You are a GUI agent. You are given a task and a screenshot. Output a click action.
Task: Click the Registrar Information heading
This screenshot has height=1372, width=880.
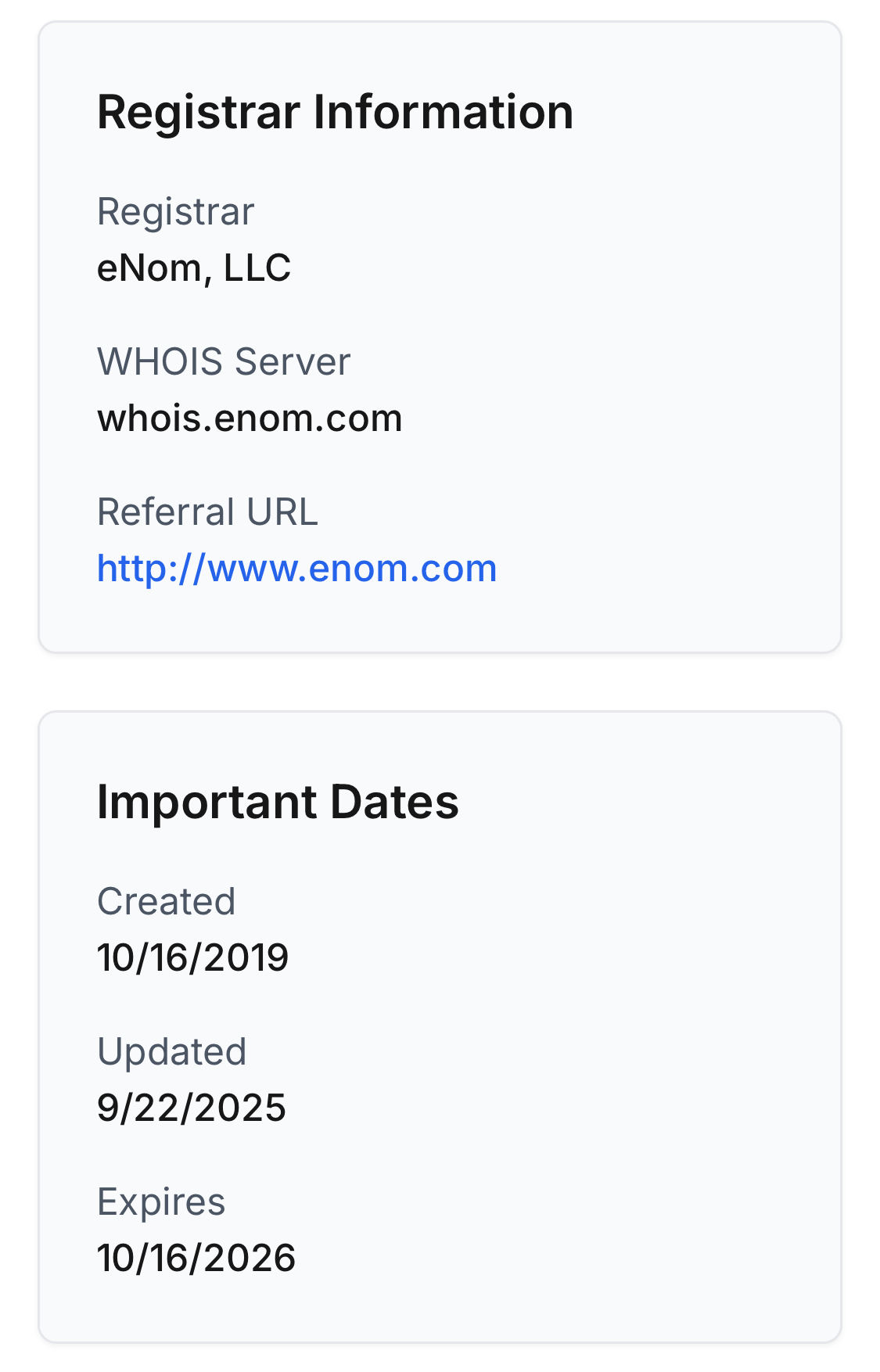pos(335,112)
